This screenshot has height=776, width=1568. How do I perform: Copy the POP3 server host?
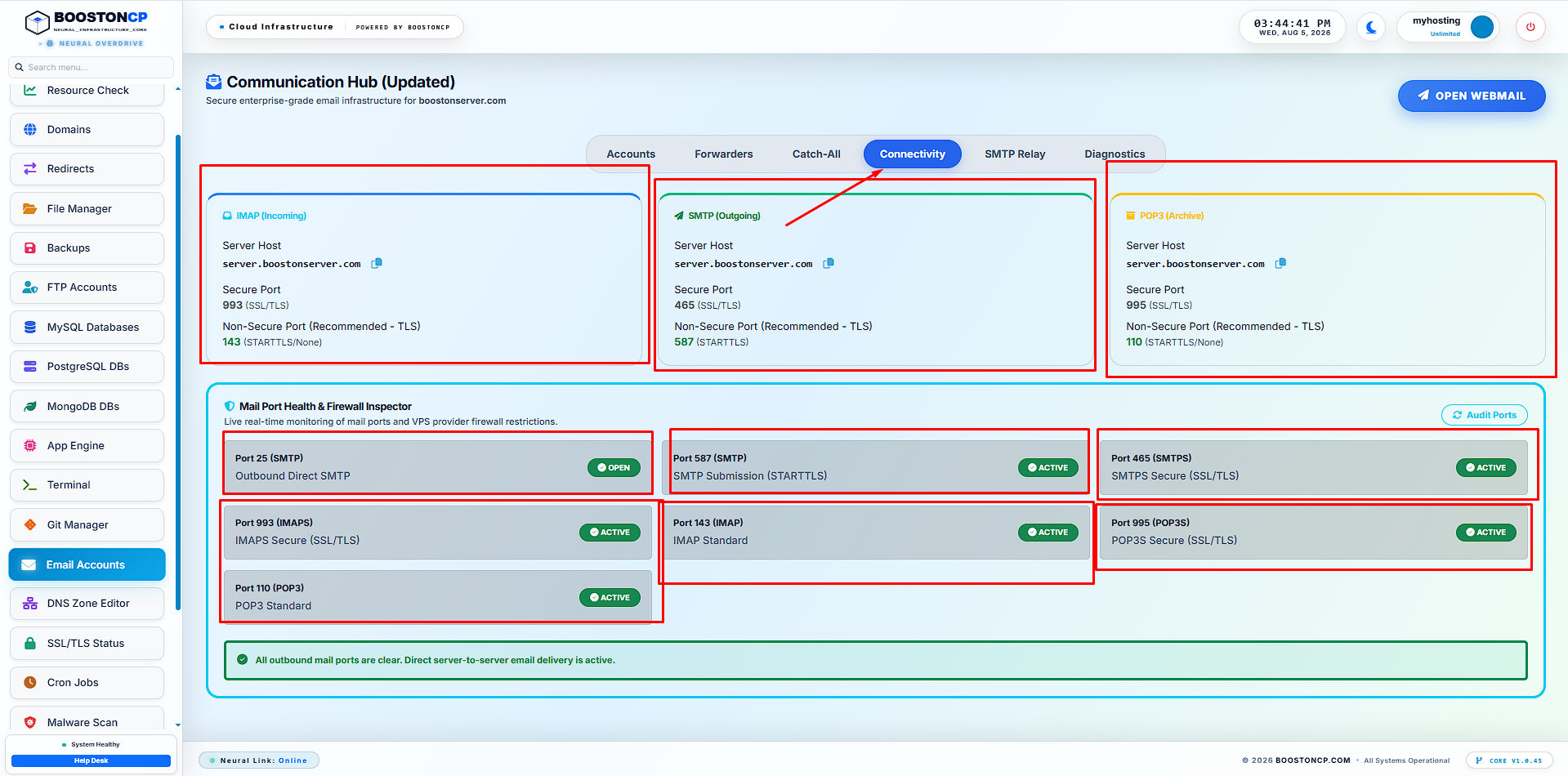(x=1280, y=263)
